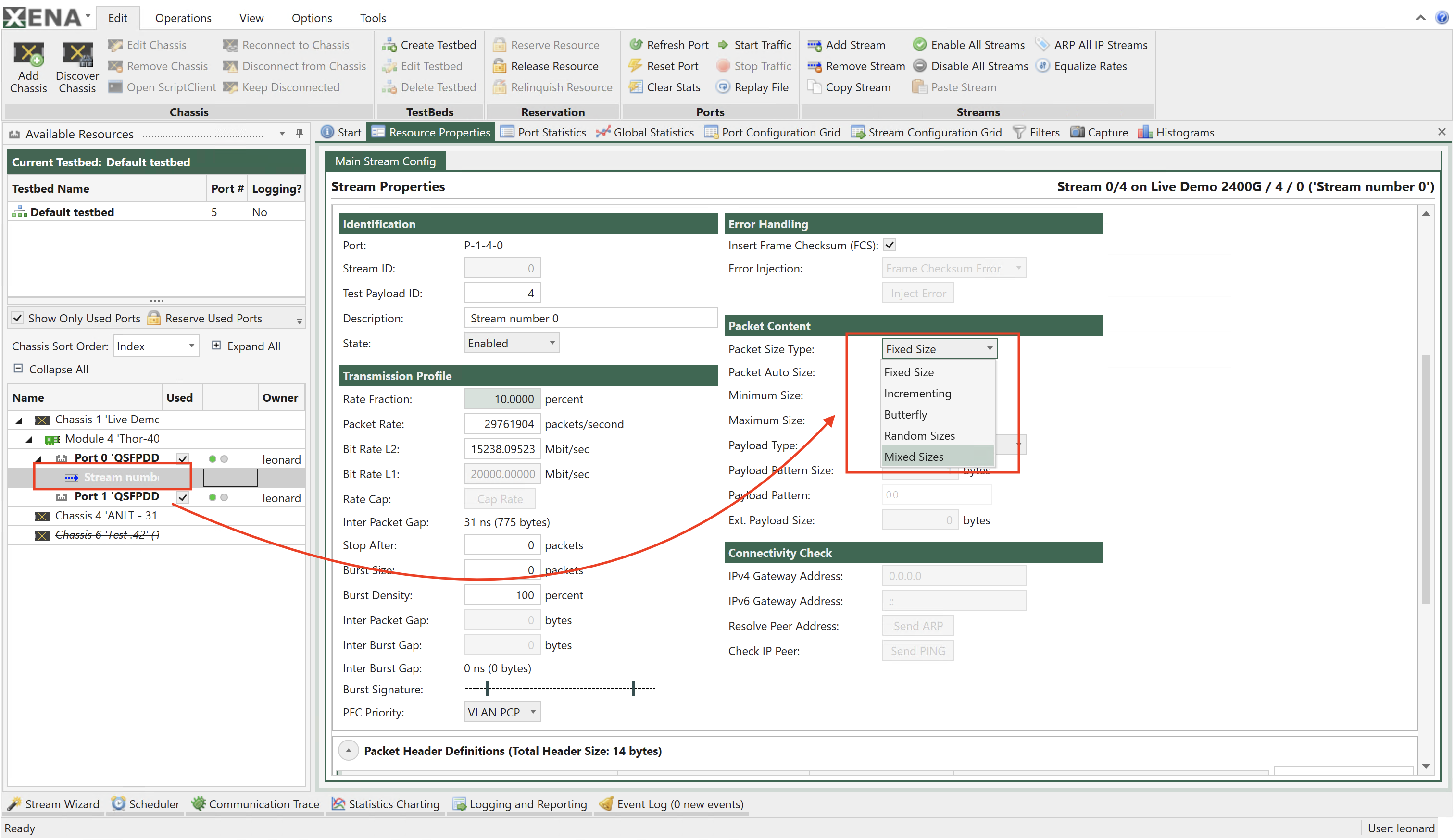Viewport: 1454px width, 840px height.
Task: Click the Clear Stats icon
Action: click(636, 87)
